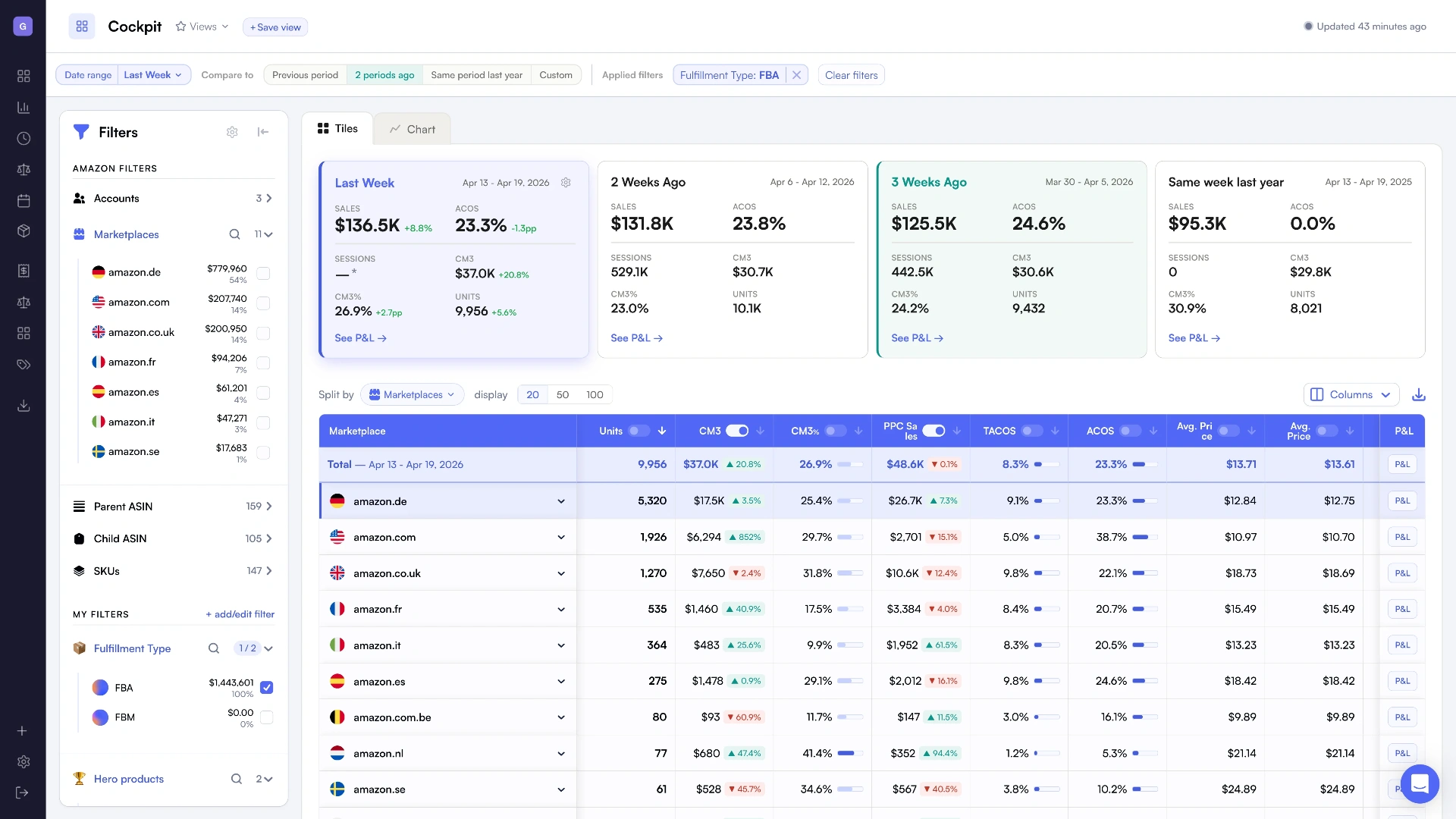This screenshot has height=819, width=1456.
Task: Click the G workspace logo avatar
Action: point(23,27)
